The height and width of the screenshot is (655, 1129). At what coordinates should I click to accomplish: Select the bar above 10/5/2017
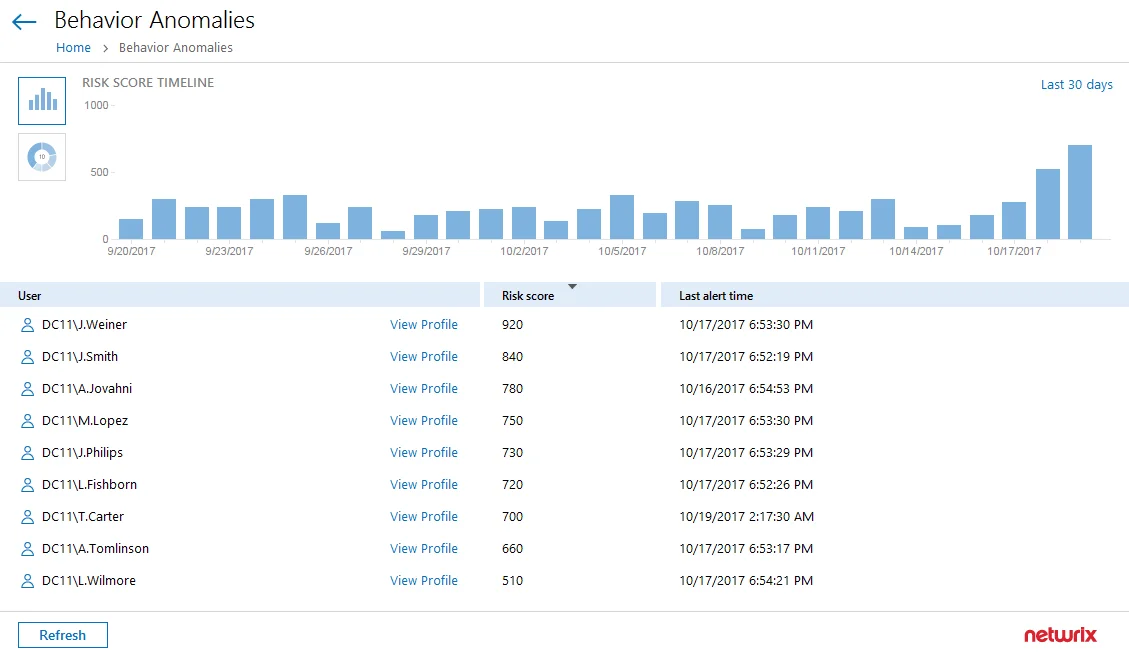coord(622,217)
